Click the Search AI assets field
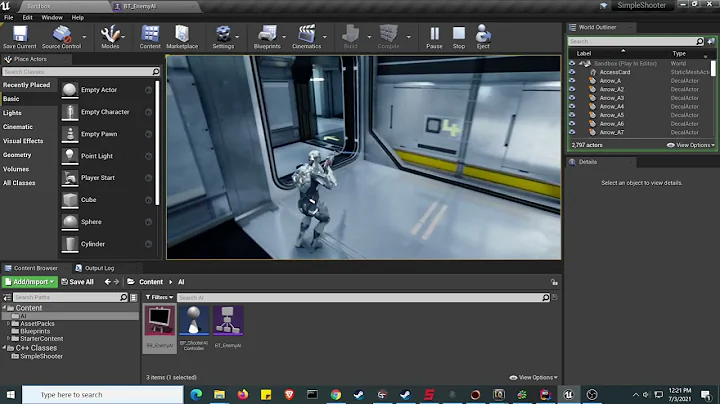 click(364, 297)
